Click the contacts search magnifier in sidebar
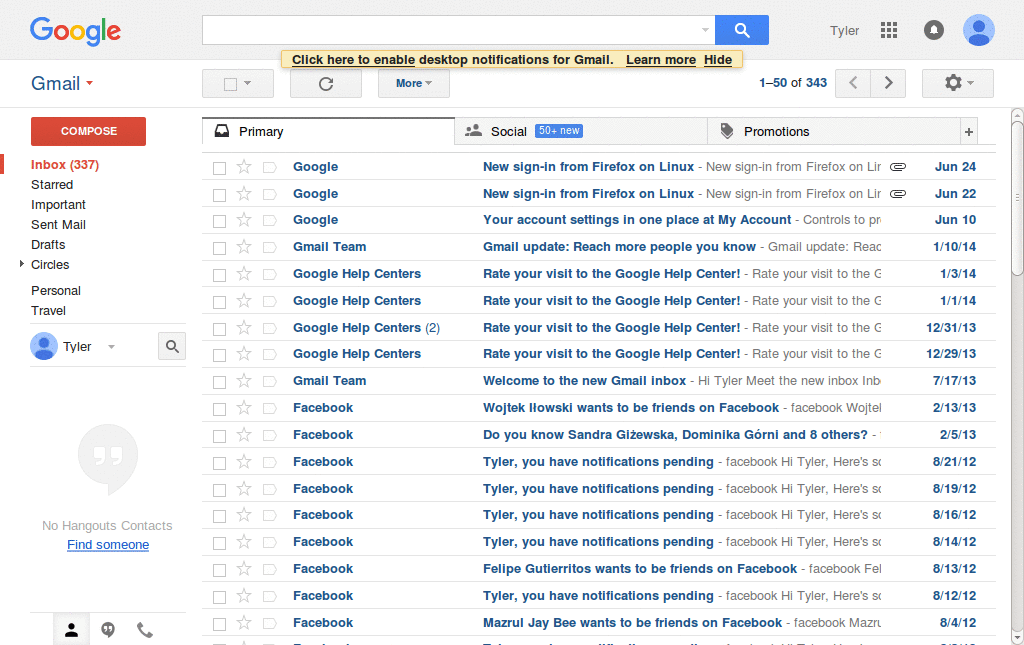Viewport: 1024px width, 645px height. tap(171, 345)
